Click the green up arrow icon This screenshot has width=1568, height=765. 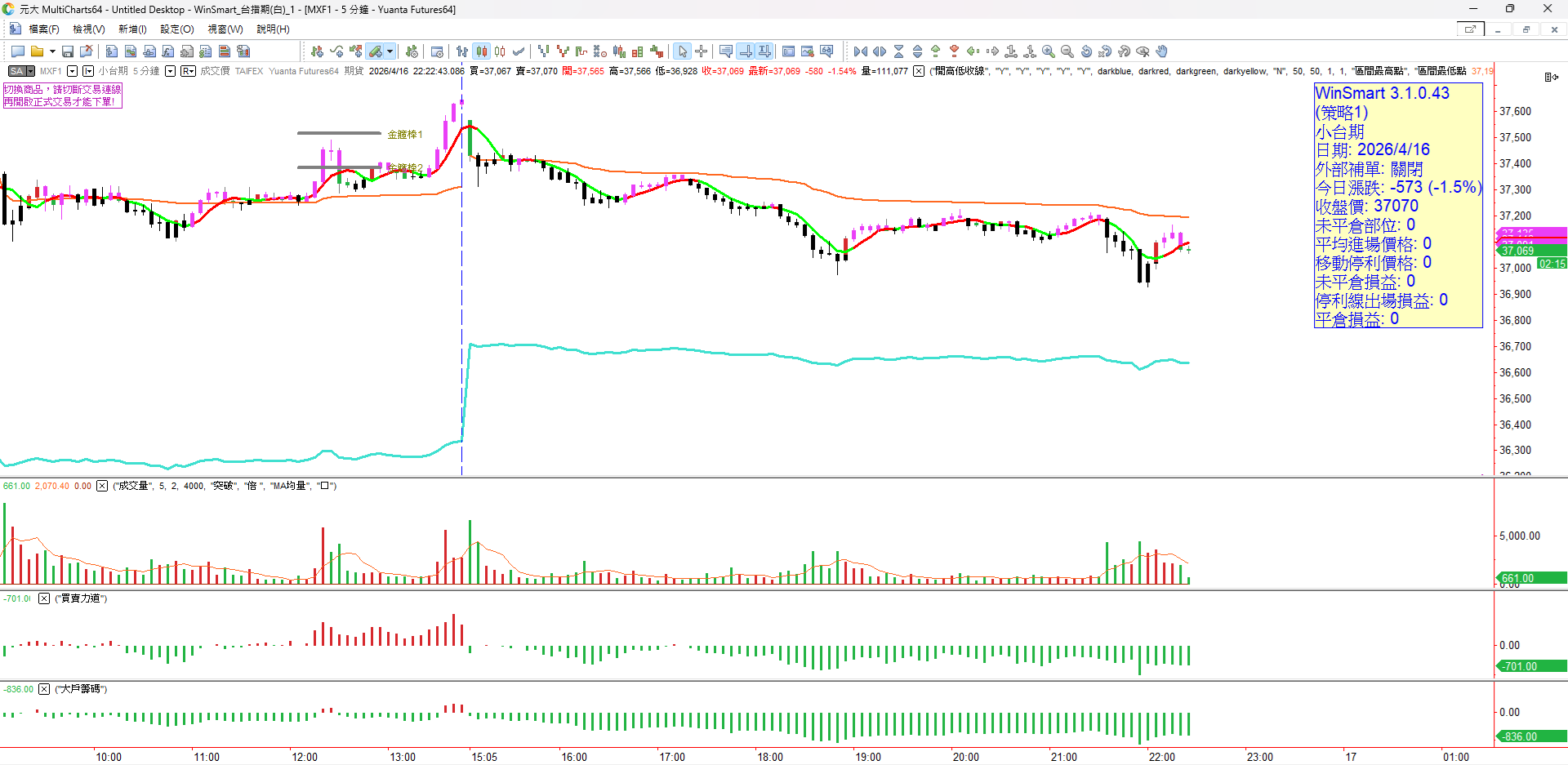click(935, 51)
